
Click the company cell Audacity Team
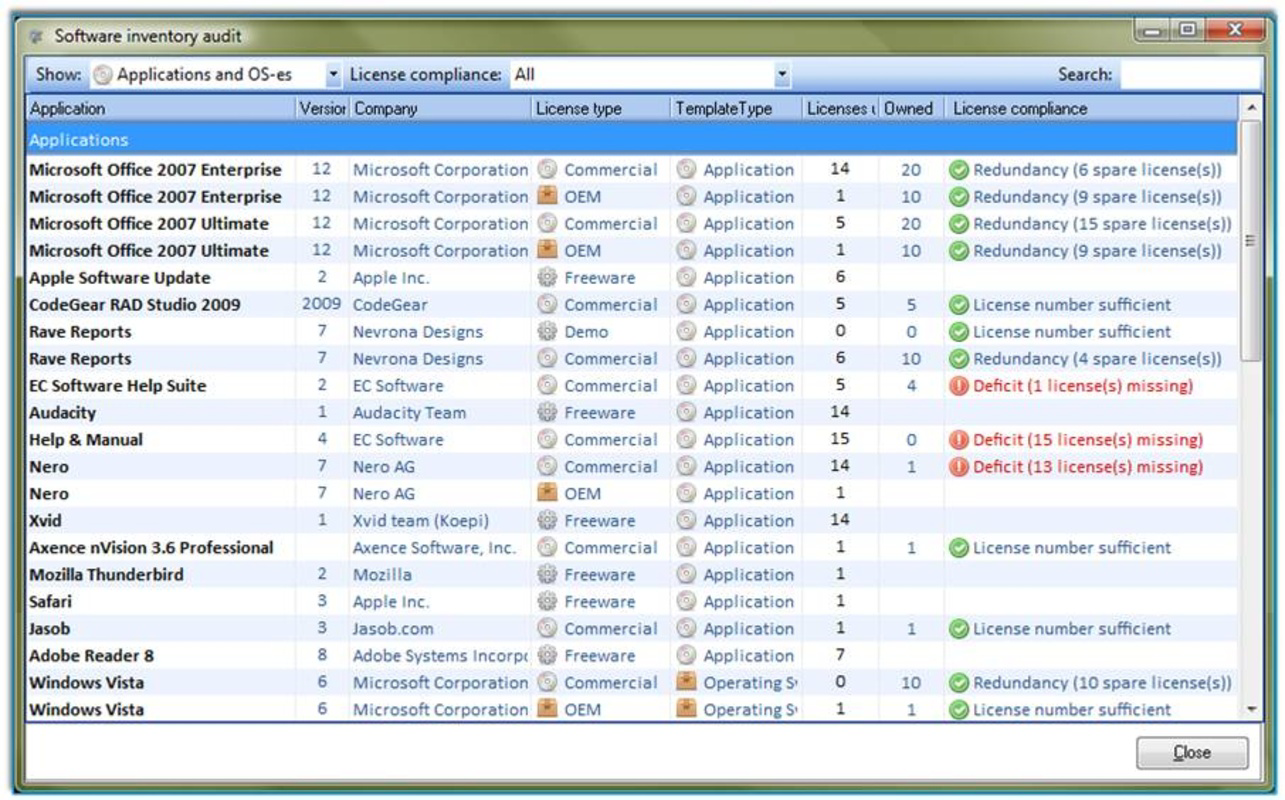pos(409,413)
